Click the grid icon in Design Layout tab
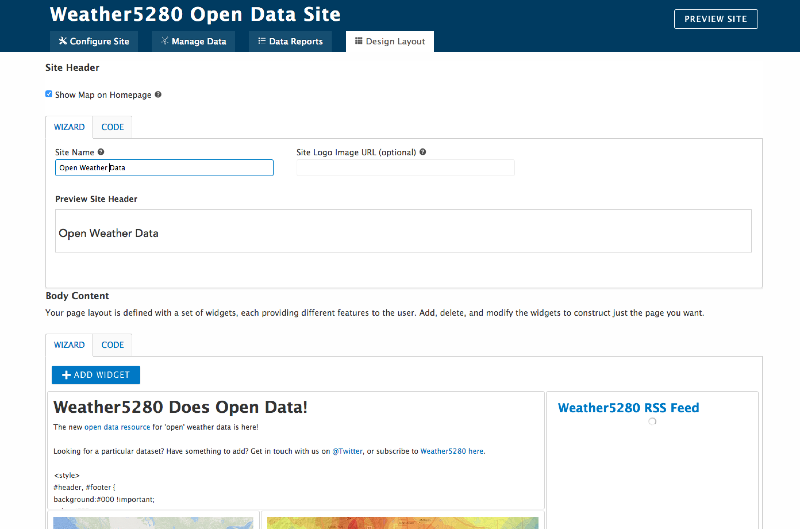The width and height of the screenshot is (800, 529). (359, 41)
